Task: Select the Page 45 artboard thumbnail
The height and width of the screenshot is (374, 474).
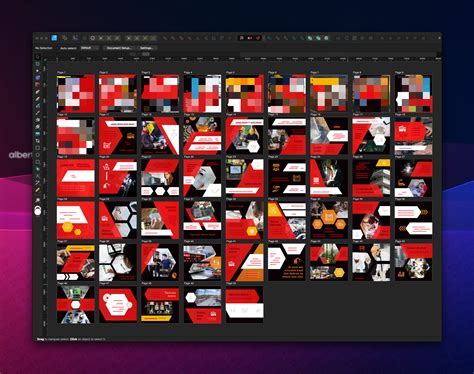Action: pyautogui.click(x=413, y=263)
